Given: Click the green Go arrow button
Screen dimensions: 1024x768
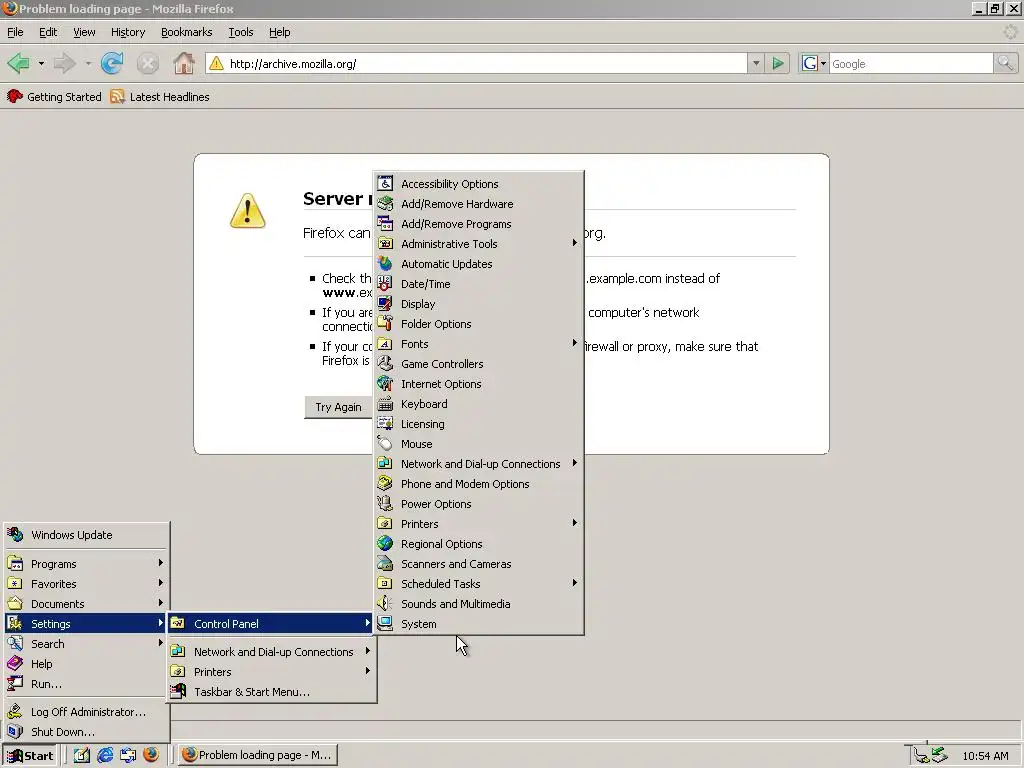Looking at the screenshot, I should 778,63.
